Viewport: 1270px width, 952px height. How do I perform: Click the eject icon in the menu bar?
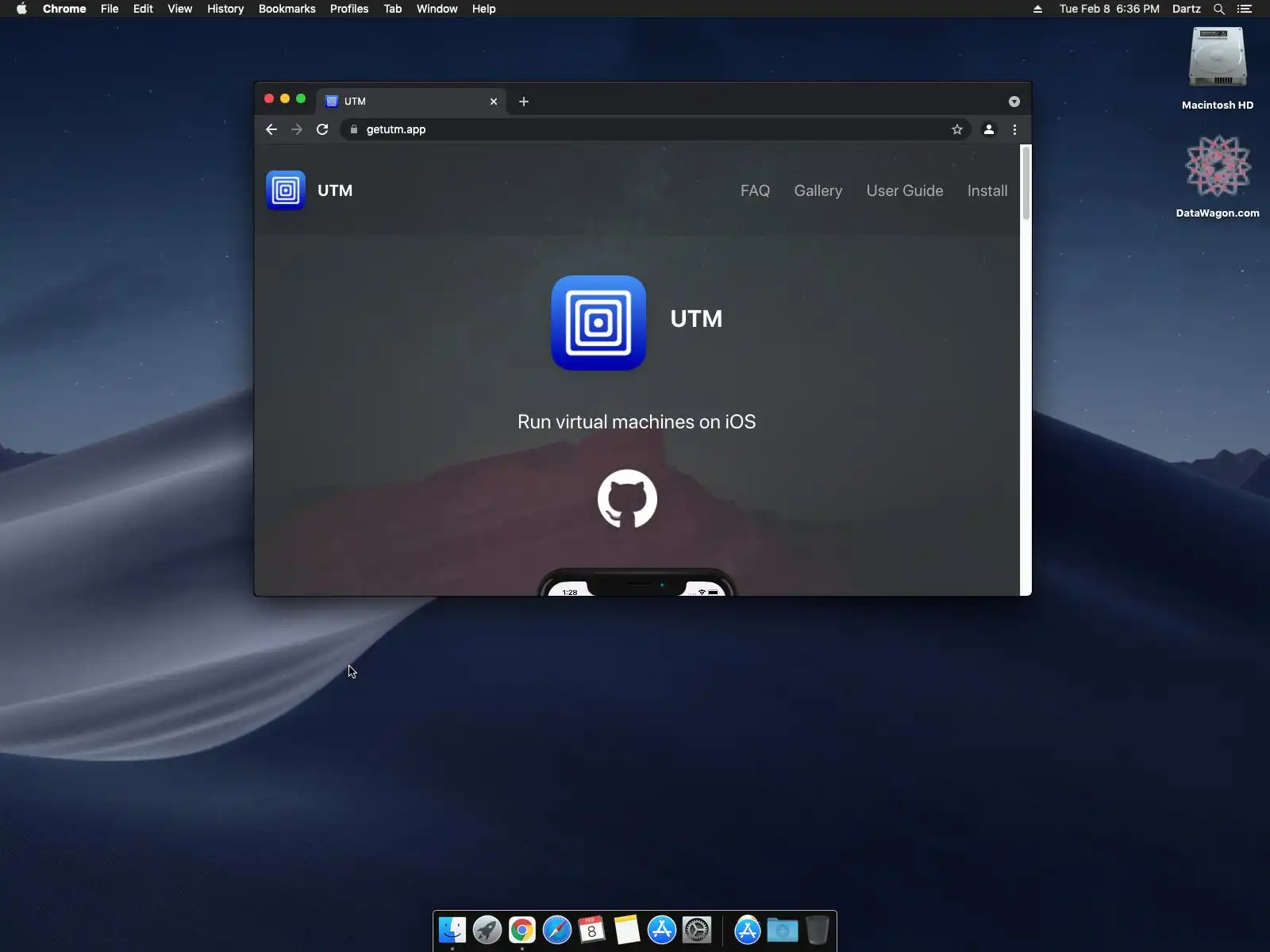click(1037, 9)
